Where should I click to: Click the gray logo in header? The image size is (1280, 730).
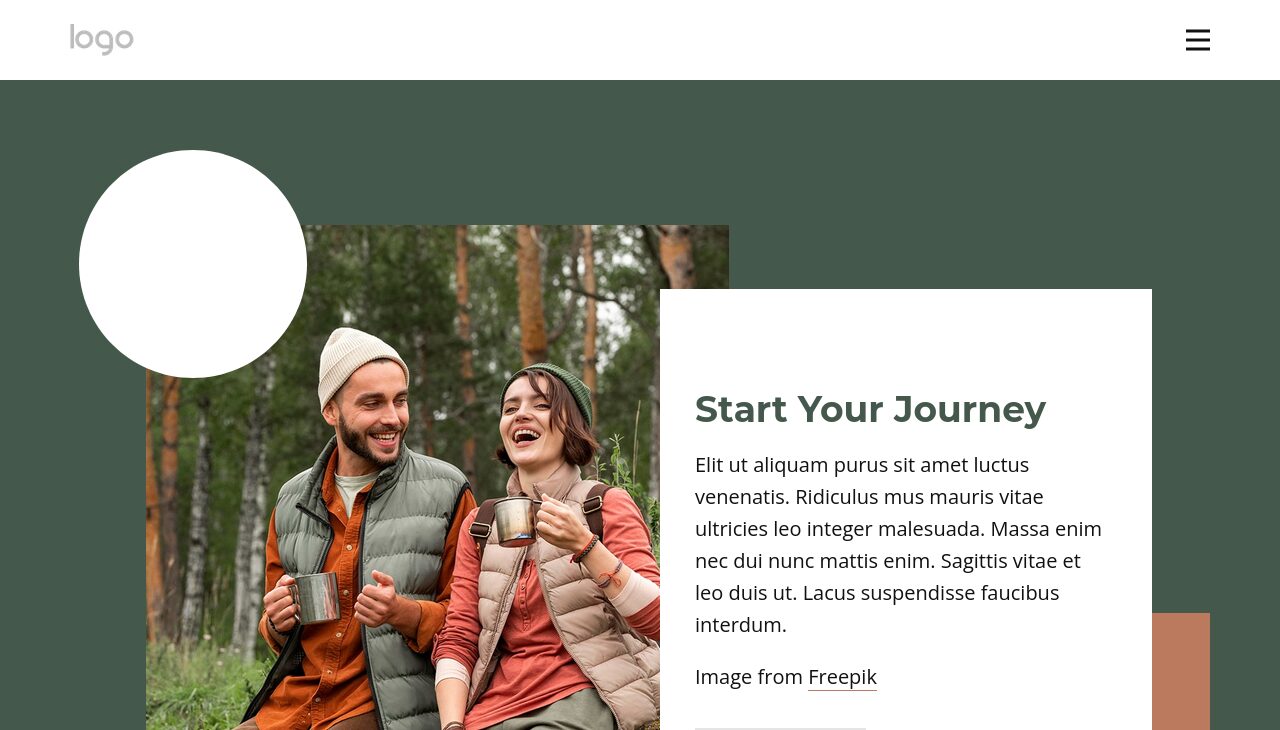pos(101,40)
